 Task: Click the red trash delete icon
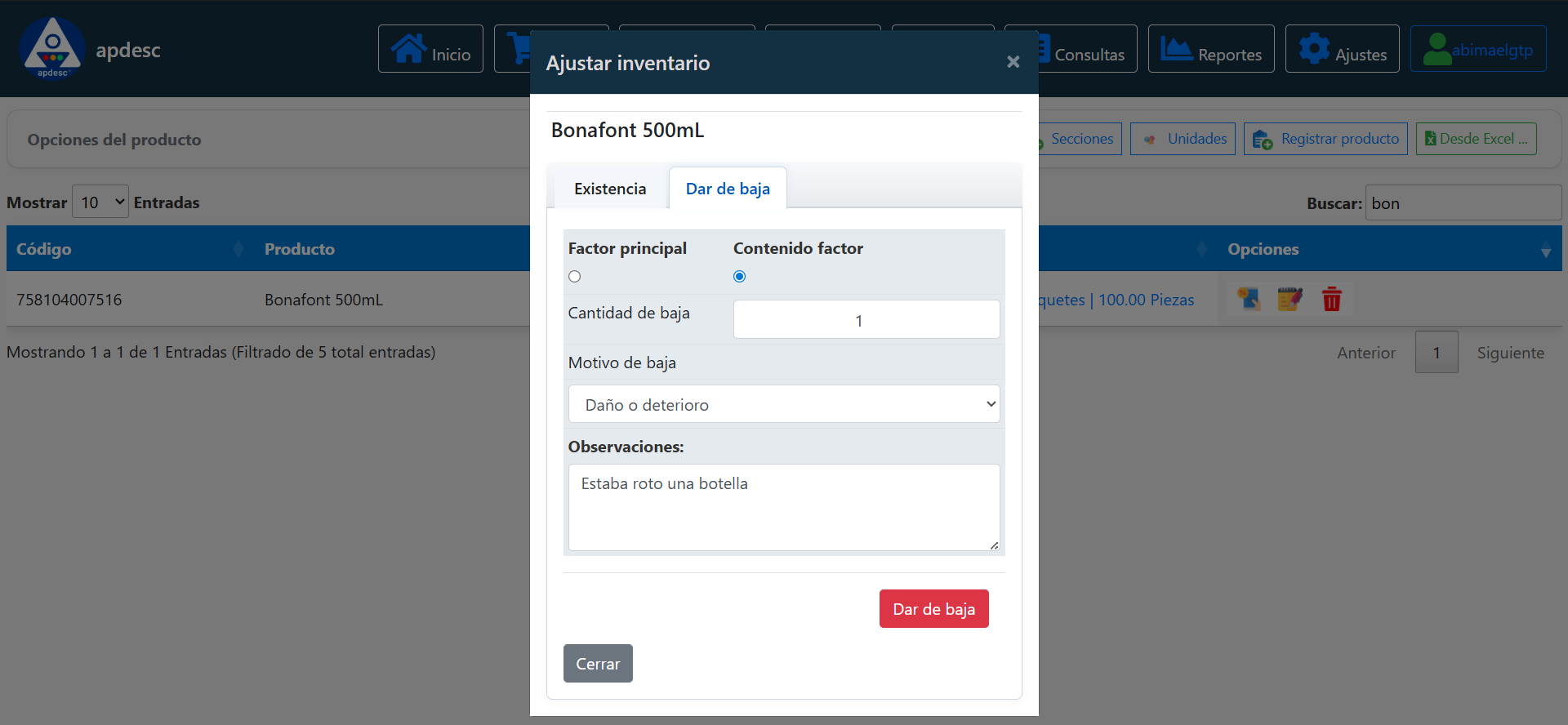(x=1331, y=300)
